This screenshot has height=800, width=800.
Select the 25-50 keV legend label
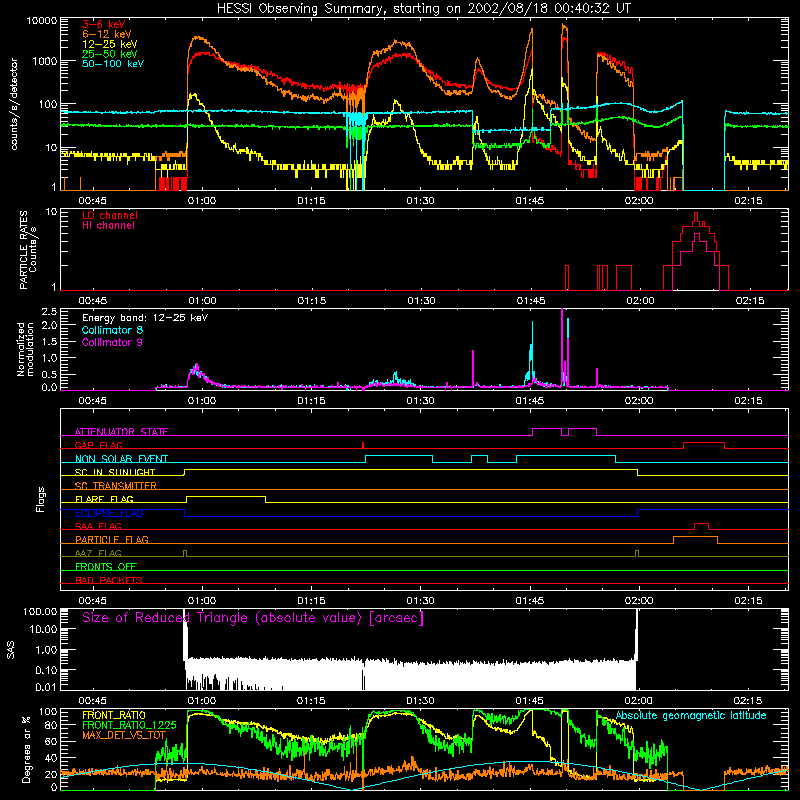tap(110, 54)
